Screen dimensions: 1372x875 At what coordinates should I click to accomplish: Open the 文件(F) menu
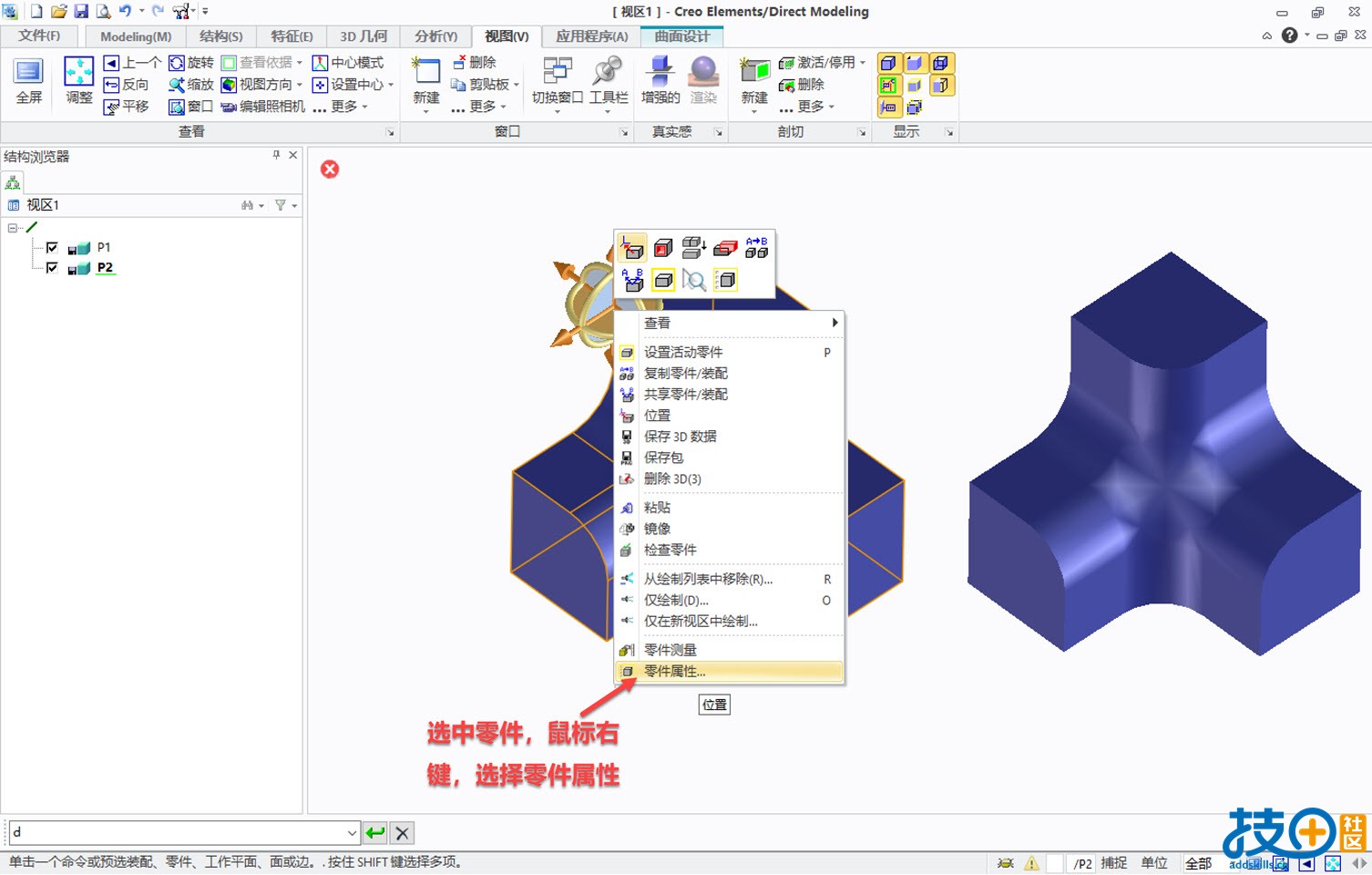click(x=39, y=36)
